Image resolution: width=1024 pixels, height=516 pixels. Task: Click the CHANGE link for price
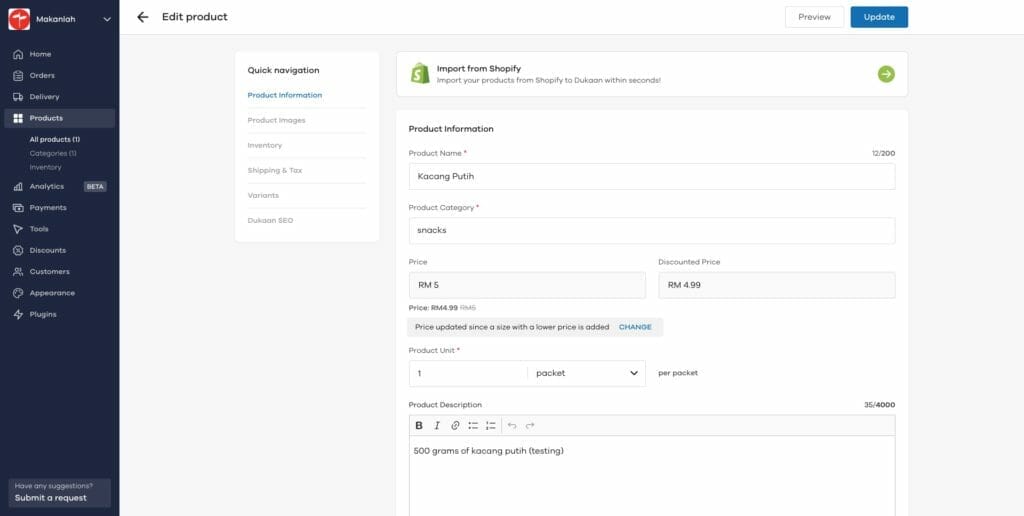pos(635,327)
